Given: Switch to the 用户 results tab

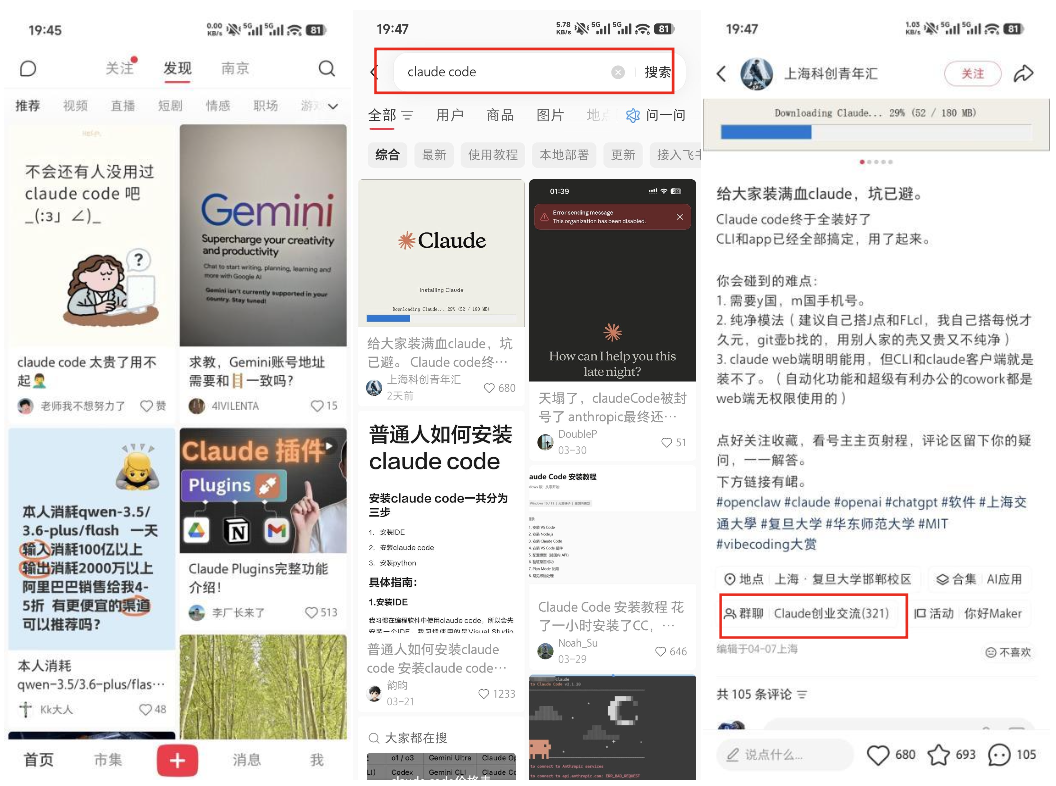Looking at the screenshot, I should (x=450, y=115).
